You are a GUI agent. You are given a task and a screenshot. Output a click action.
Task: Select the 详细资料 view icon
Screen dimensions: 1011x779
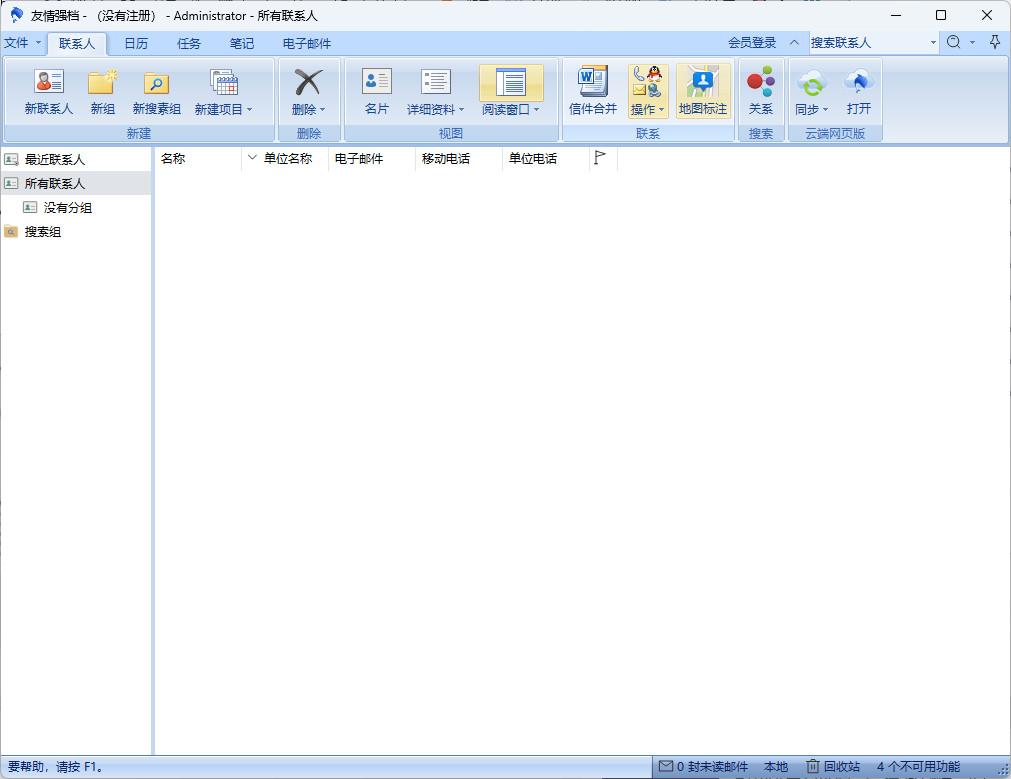tap(436, 81)
